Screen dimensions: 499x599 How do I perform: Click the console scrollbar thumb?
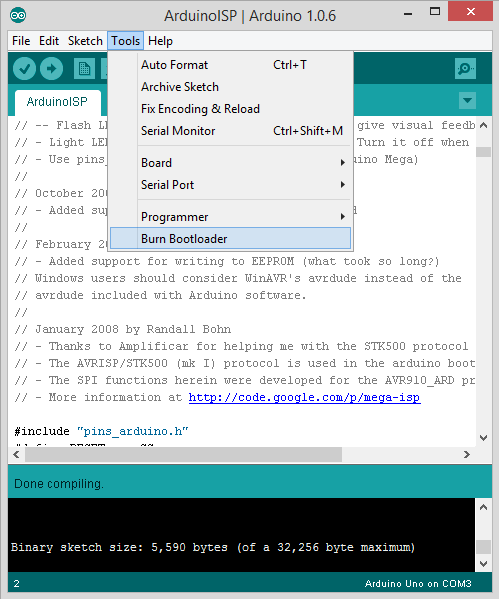(x=483, y=547)
